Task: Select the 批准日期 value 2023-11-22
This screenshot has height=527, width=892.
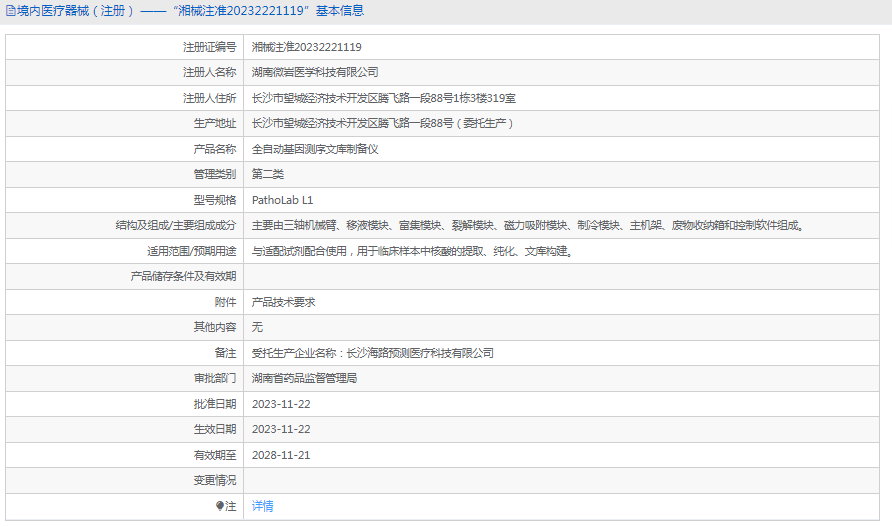Action: coord(281,404)
